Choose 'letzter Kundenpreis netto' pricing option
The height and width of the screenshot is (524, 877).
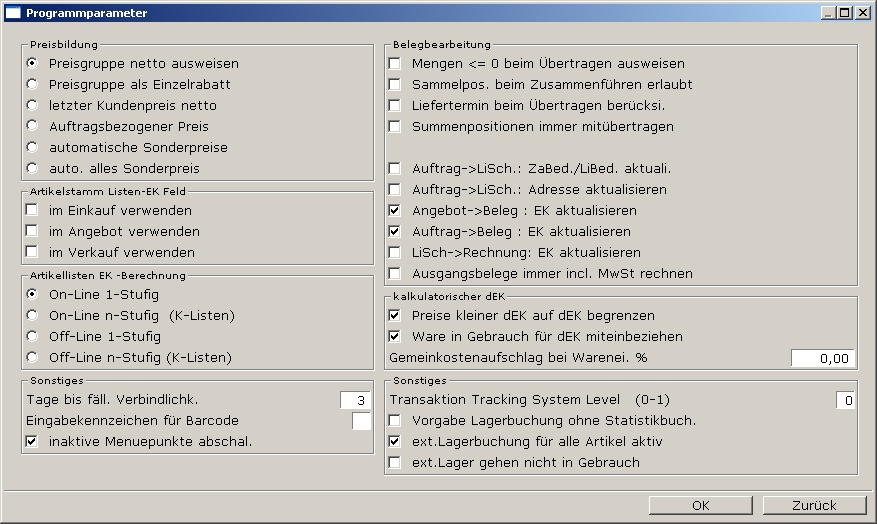pyautogui.click(x=32, y=105)
